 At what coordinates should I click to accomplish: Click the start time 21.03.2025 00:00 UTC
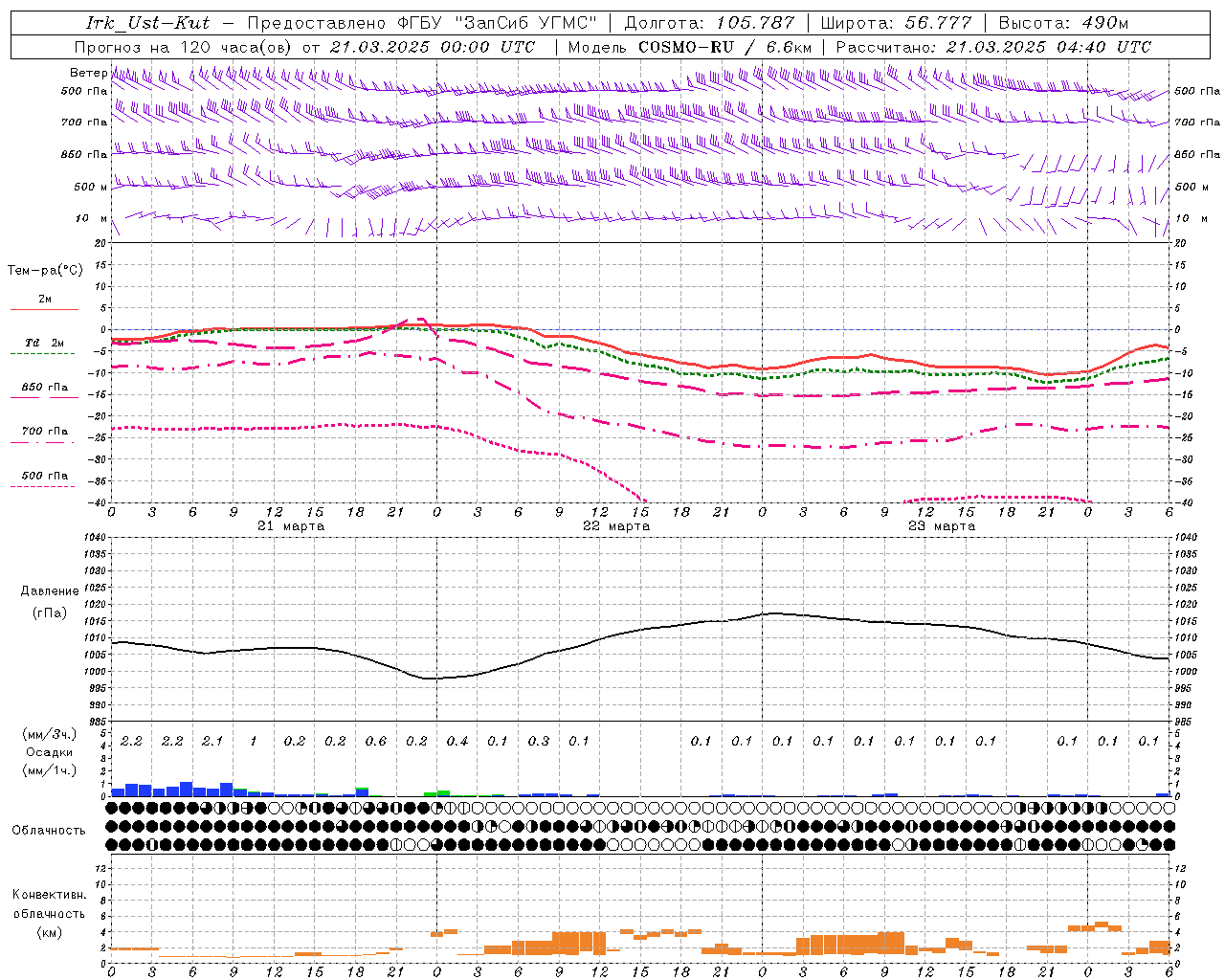pos(433,47)
